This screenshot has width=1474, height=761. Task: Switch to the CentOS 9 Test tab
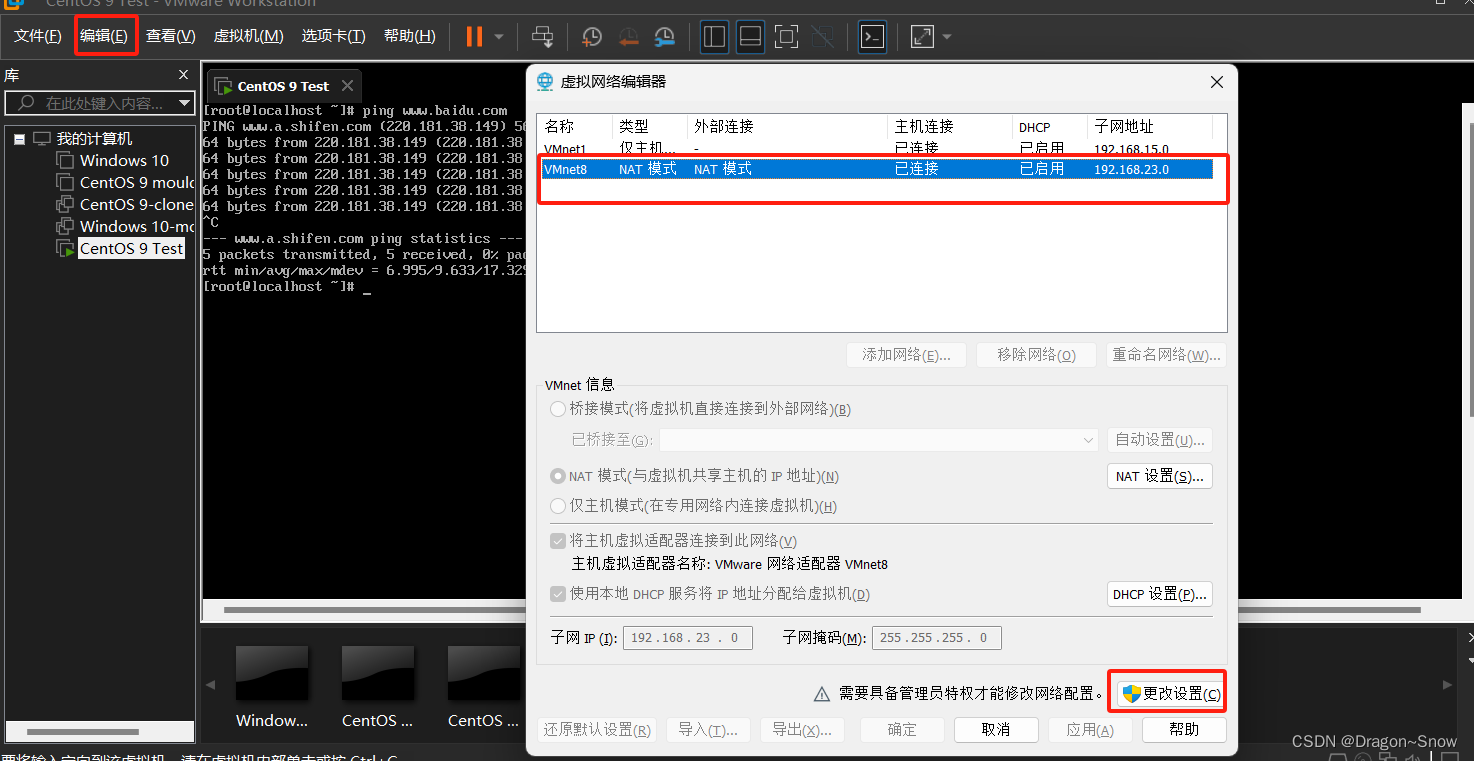point(283,86)
